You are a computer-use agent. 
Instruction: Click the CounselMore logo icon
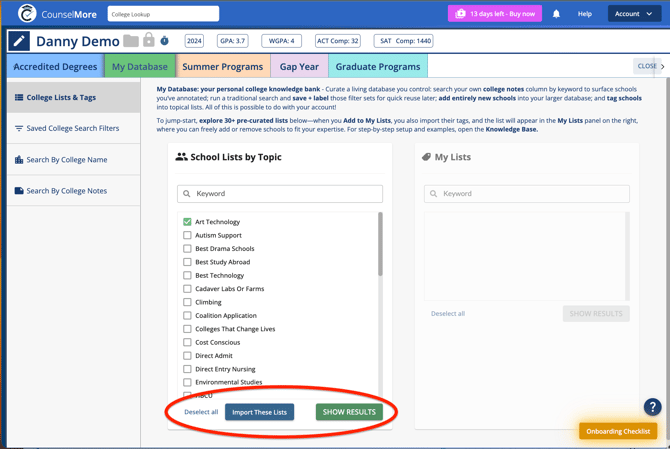(x=27, y=14)
